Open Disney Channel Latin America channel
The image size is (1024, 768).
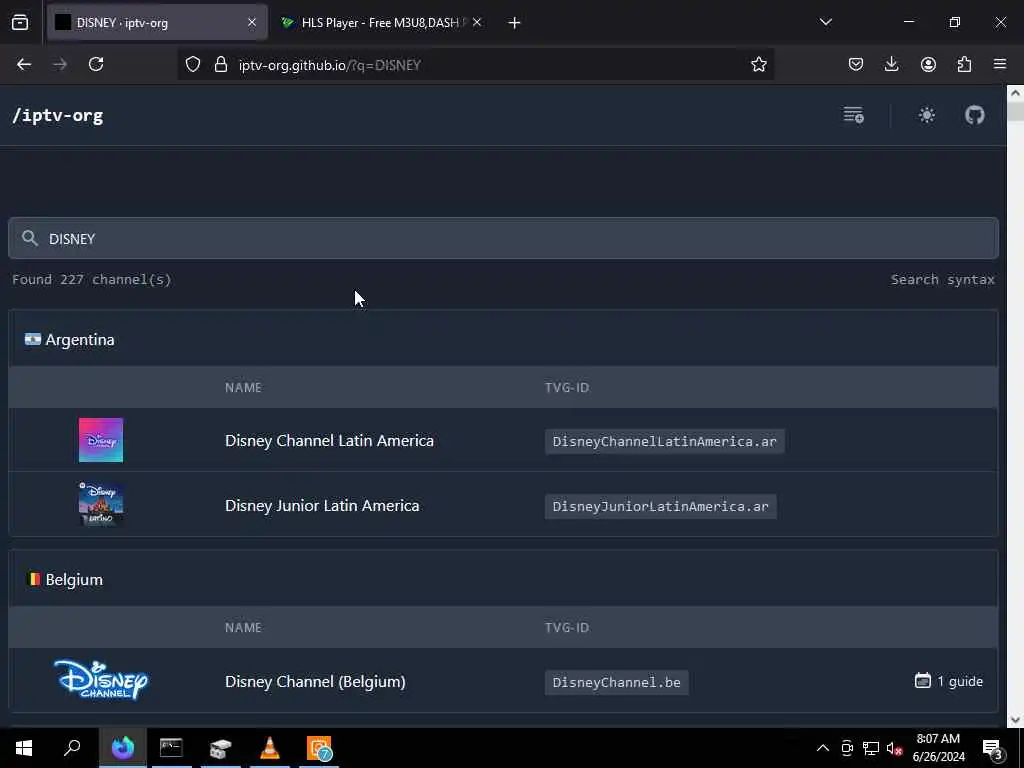pyautogui.click(x=329, y=440)
